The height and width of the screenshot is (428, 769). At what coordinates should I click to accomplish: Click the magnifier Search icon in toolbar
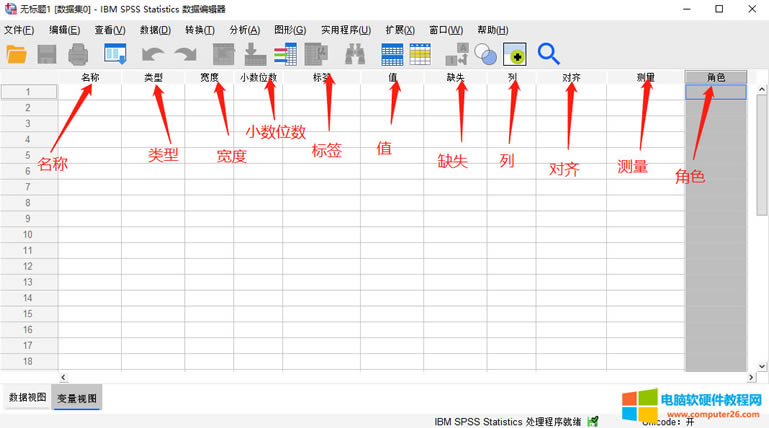pyautogui.click(x=548, y=54)
